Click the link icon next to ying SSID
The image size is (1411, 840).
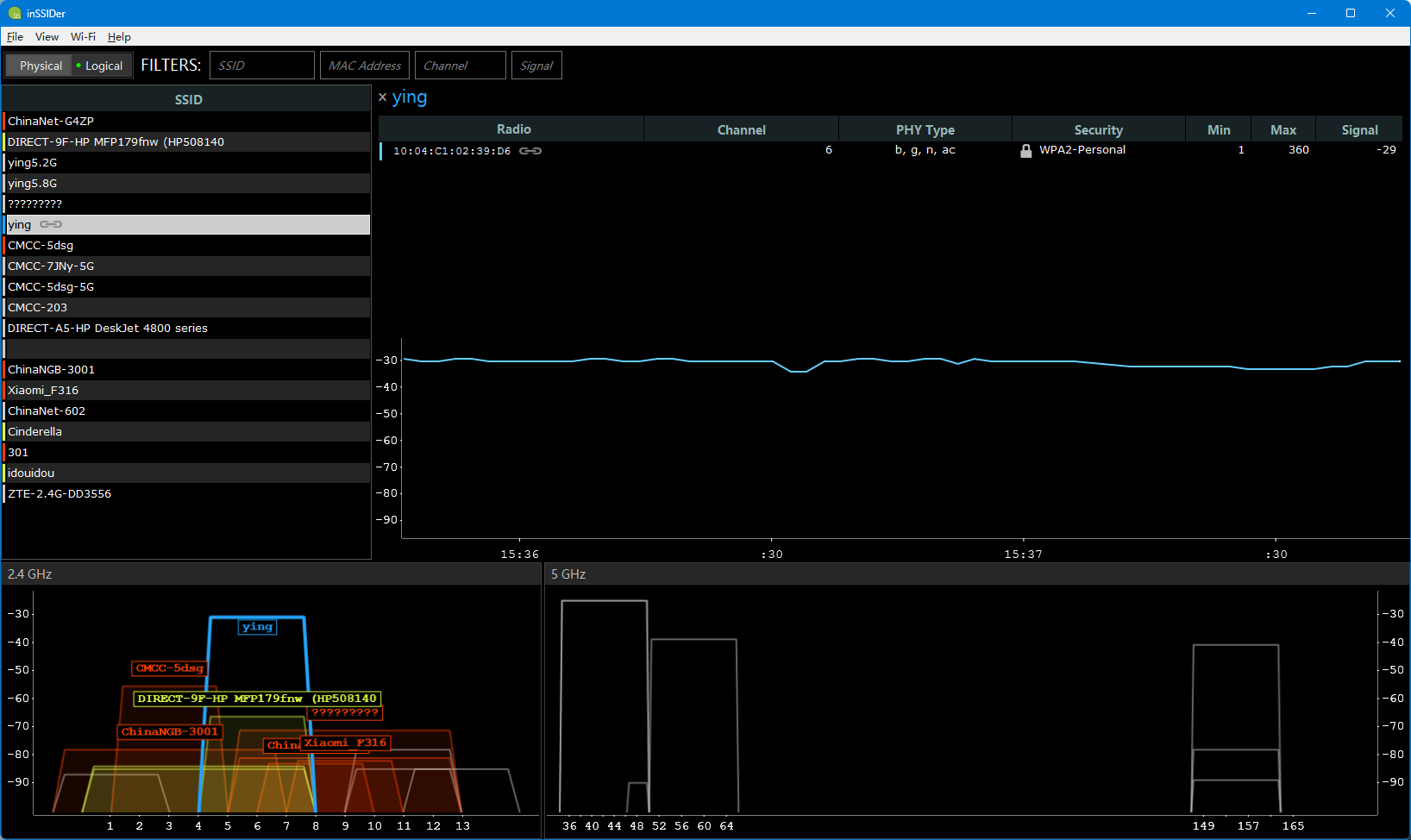coord(51,224)
